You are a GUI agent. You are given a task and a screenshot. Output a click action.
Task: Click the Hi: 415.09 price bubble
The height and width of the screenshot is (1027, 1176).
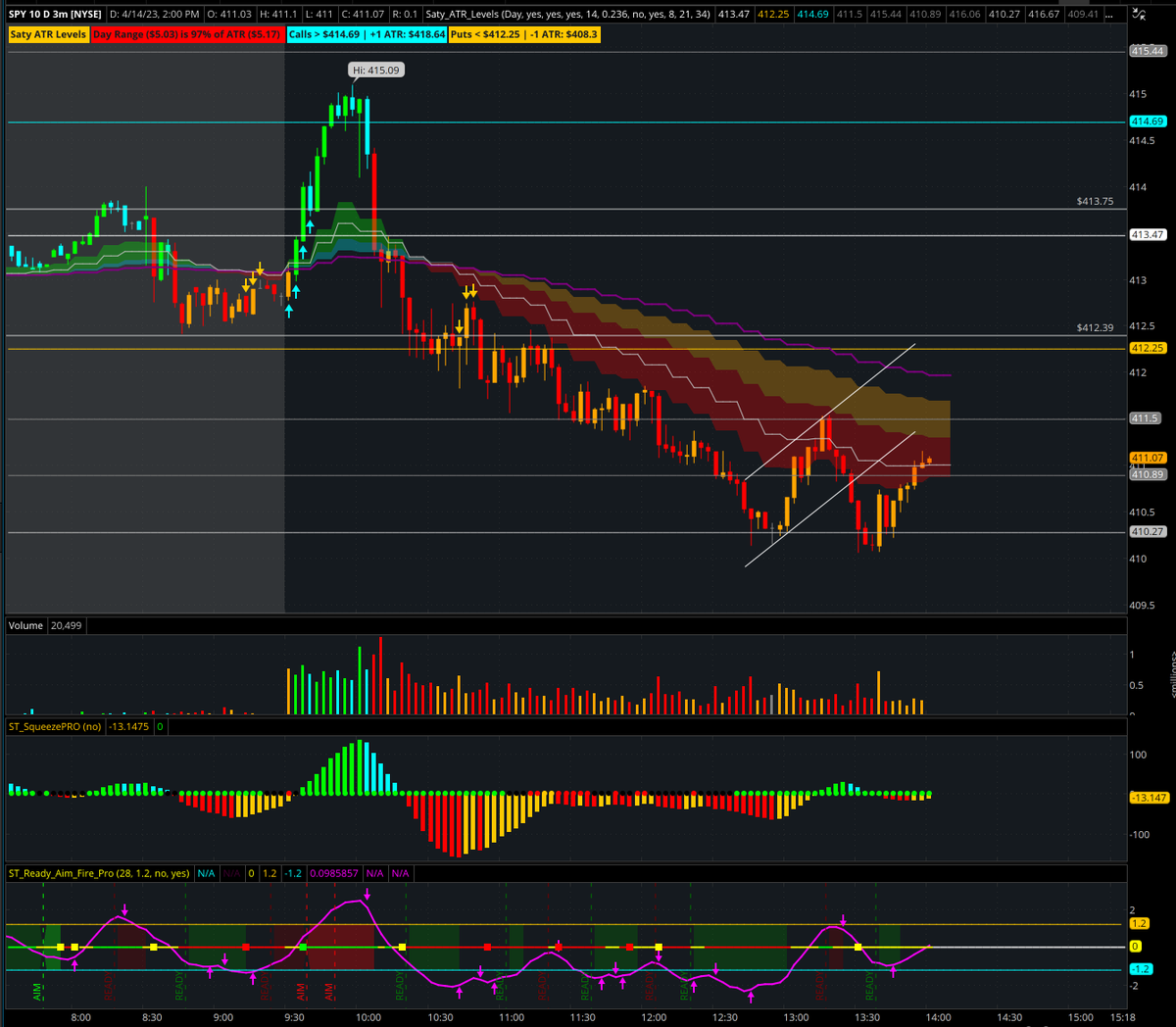(376, 71)
